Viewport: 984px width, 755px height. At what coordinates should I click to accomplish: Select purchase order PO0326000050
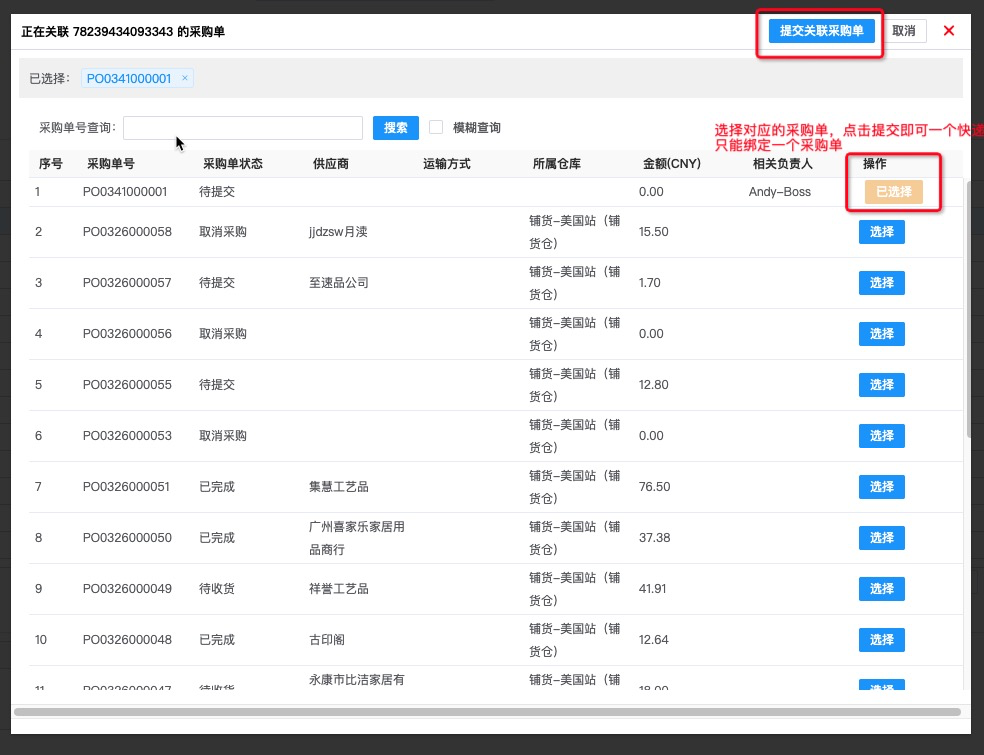point(882,537)
